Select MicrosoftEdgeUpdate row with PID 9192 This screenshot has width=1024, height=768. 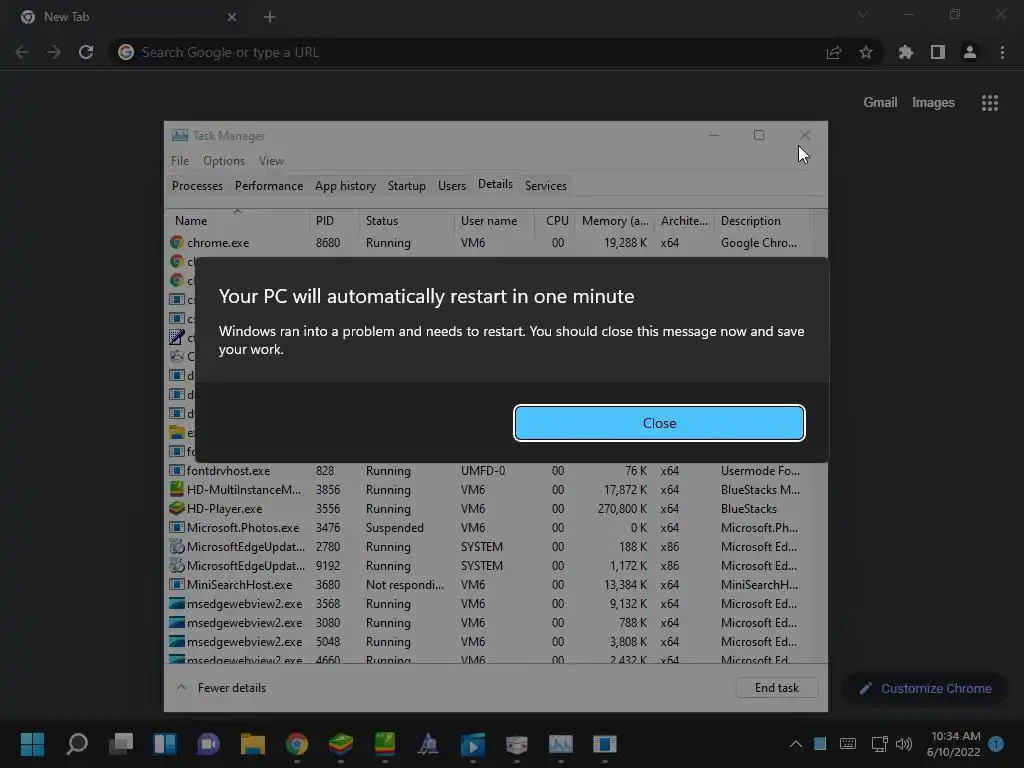tap(488, 566)
